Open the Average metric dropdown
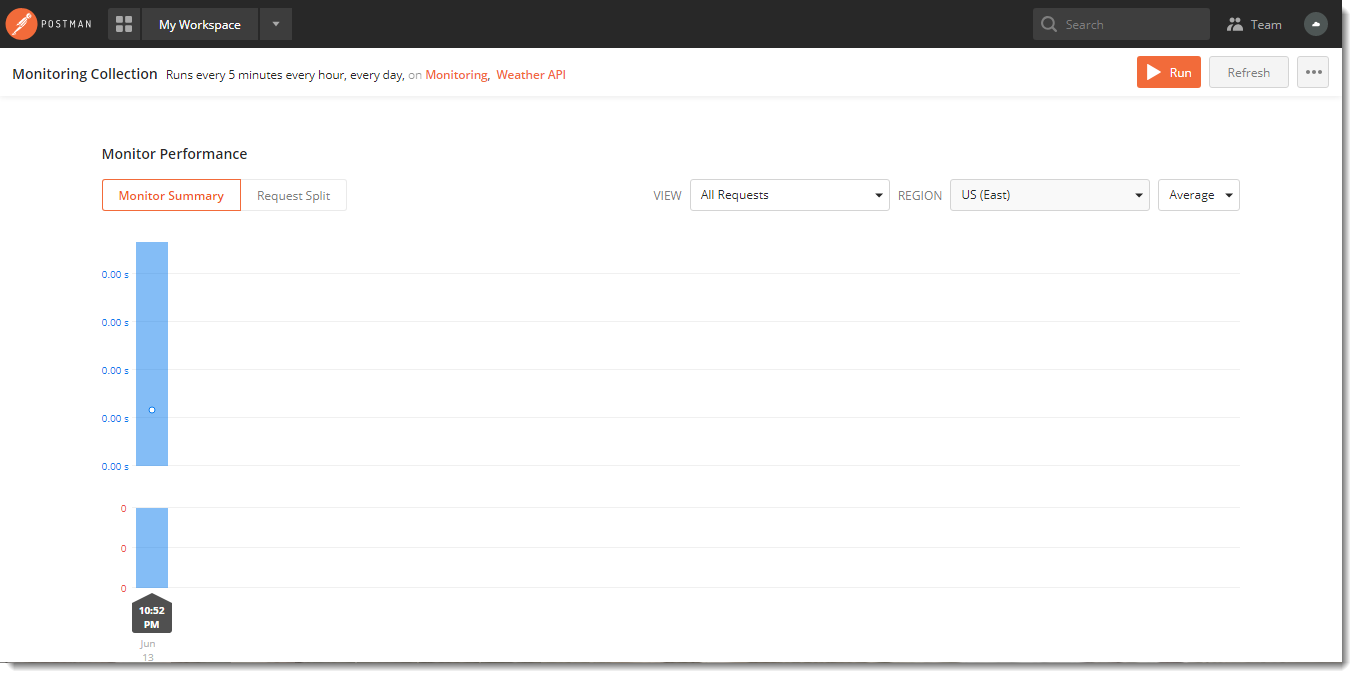 click(x=1198, y=195)
